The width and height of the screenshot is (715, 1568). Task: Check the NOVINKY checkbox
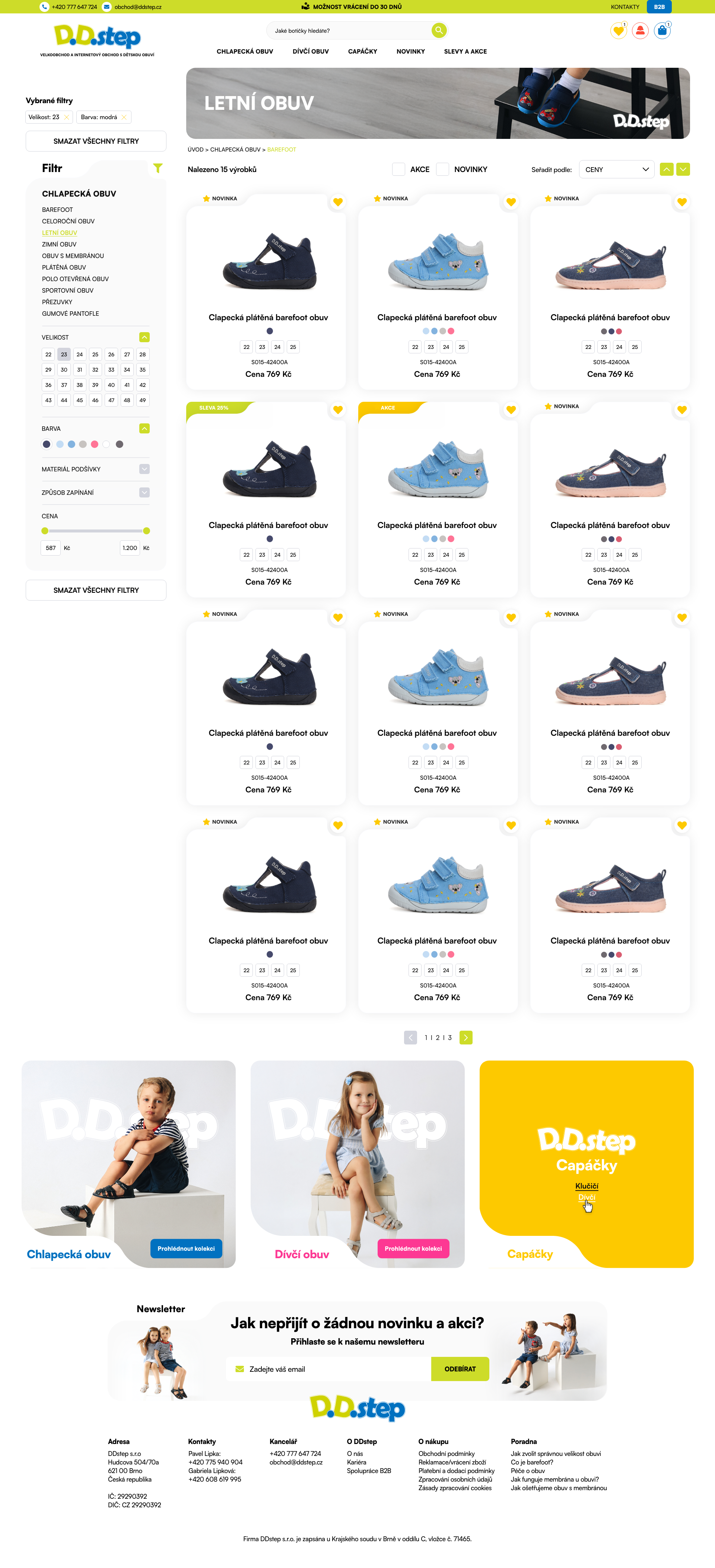[442, 169]
